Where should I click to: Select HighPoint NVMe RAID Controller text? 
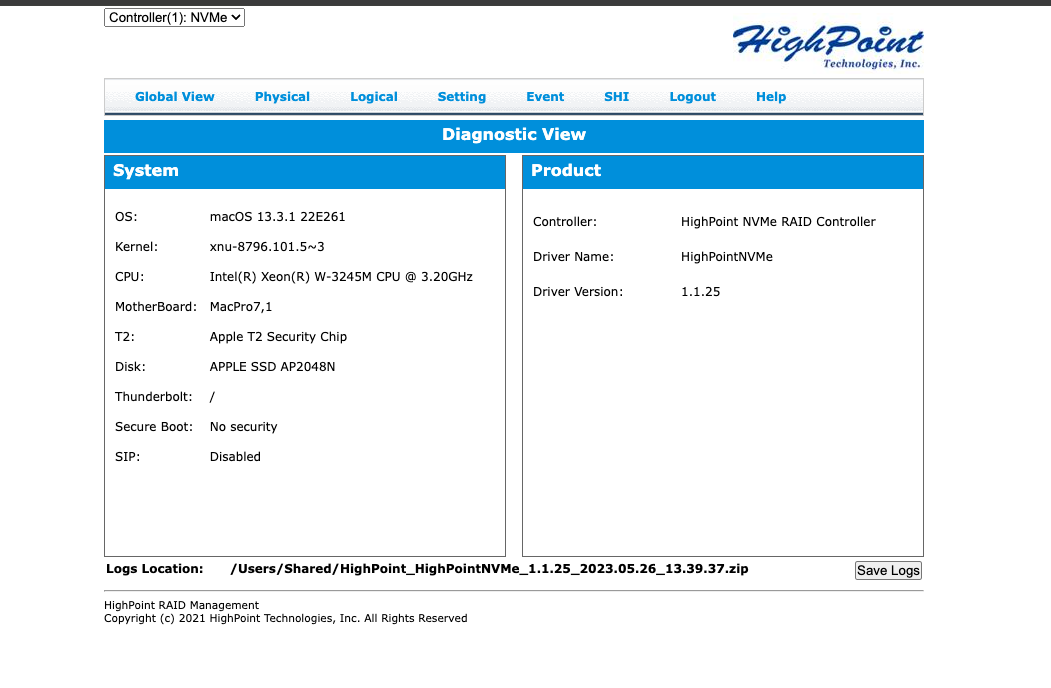pyautogui.click(x=778, y=222)
